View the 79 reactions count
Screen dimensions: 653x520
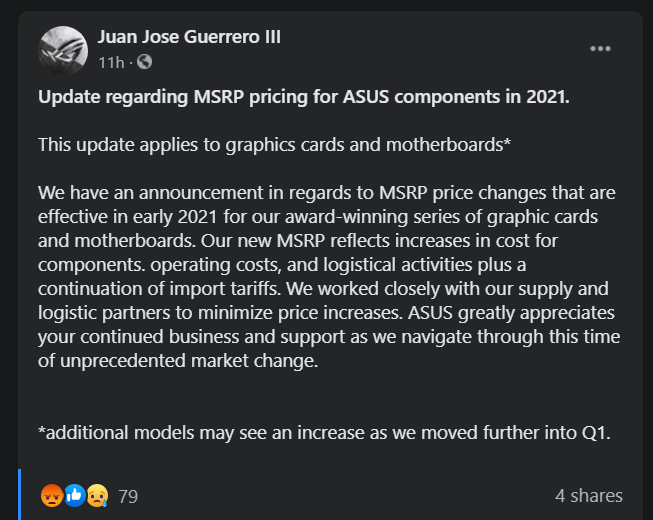pos(128,496)
